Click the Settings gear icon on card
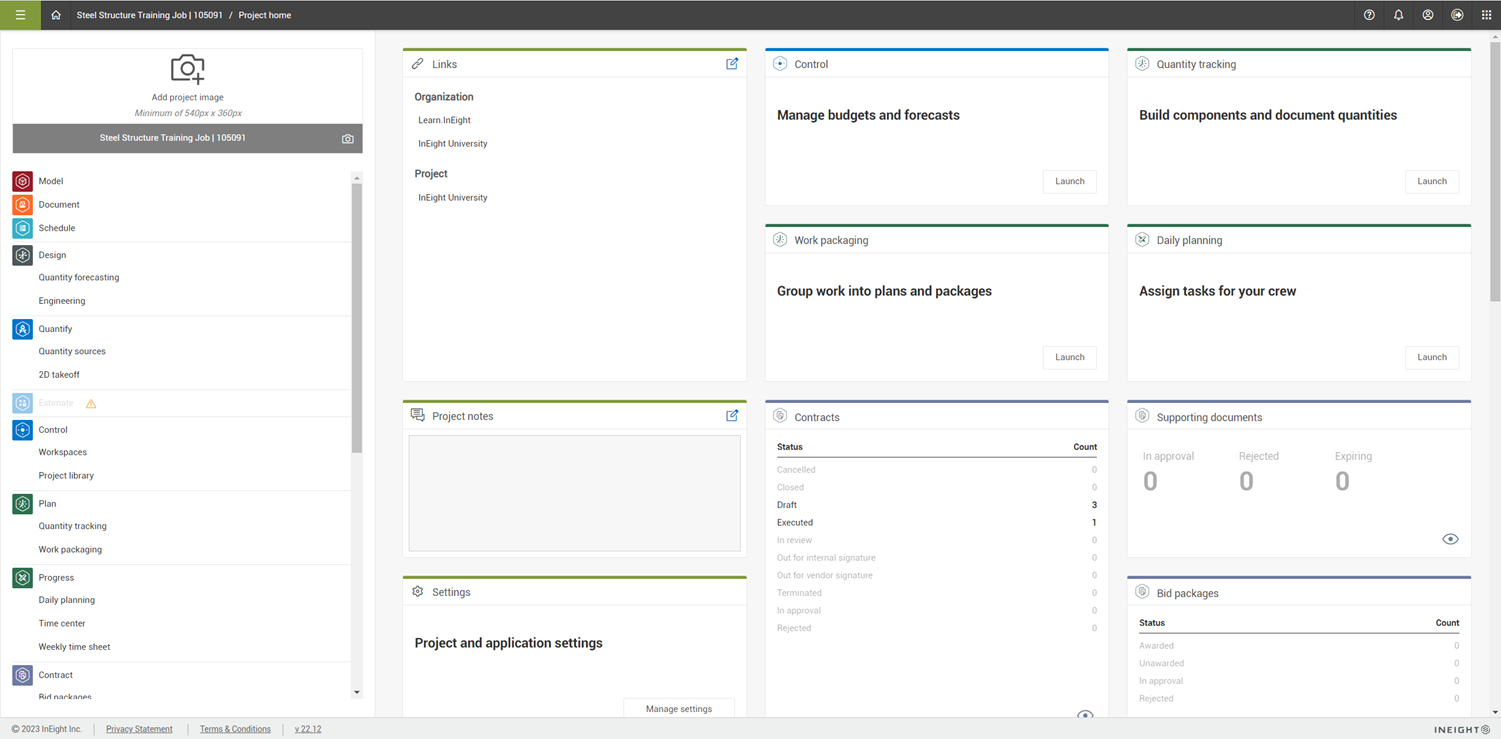Image resolution: width=1501 pixels, height=739 pixels. click(418, 592)
